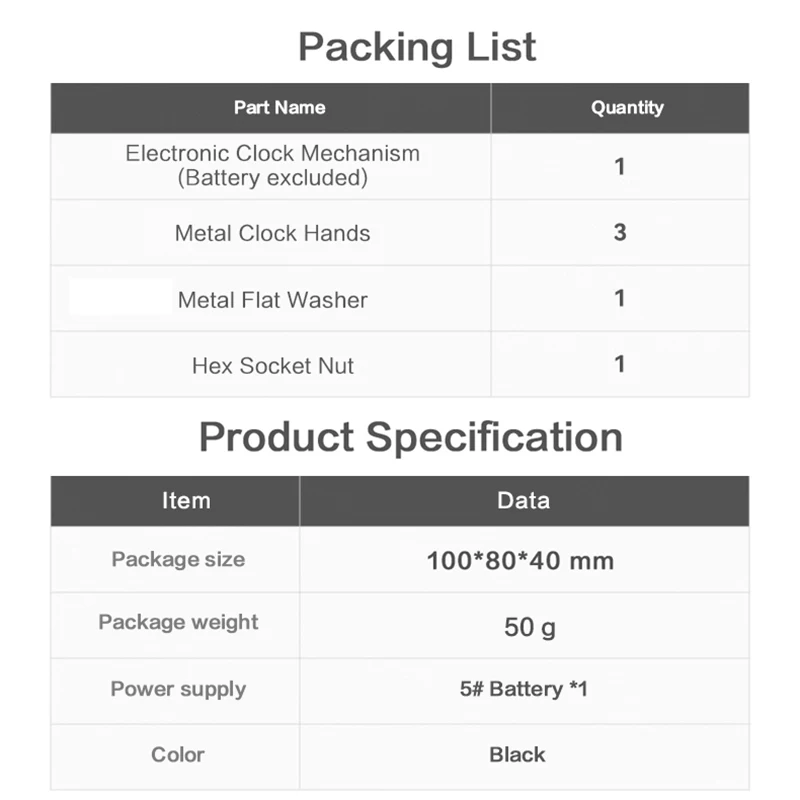
Task: Click the Quantity column header
Action: click(627, 107)
